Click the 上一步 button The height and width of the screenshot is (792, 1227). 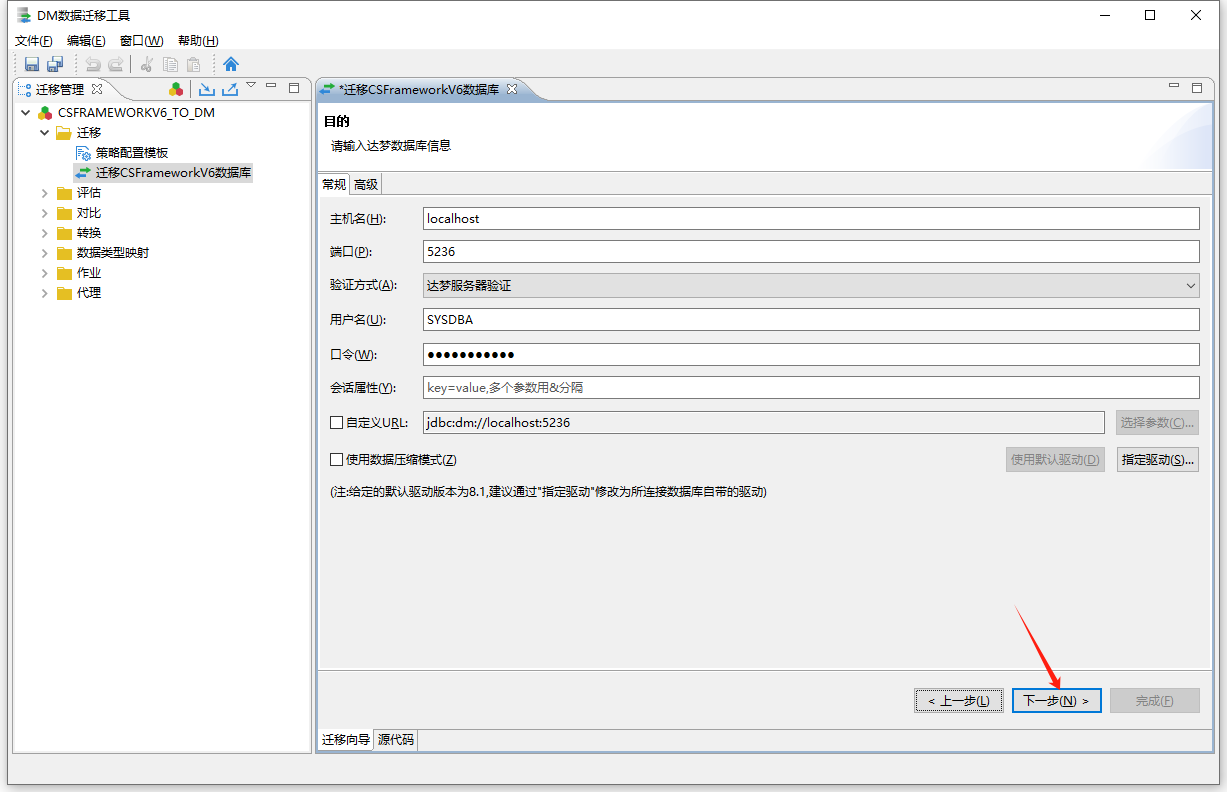tap(959, 701)
